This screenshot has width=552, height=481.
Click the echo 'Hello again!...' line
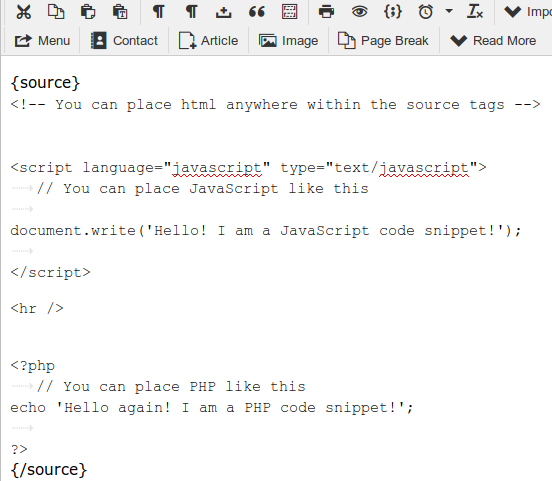tap(212, 408)
